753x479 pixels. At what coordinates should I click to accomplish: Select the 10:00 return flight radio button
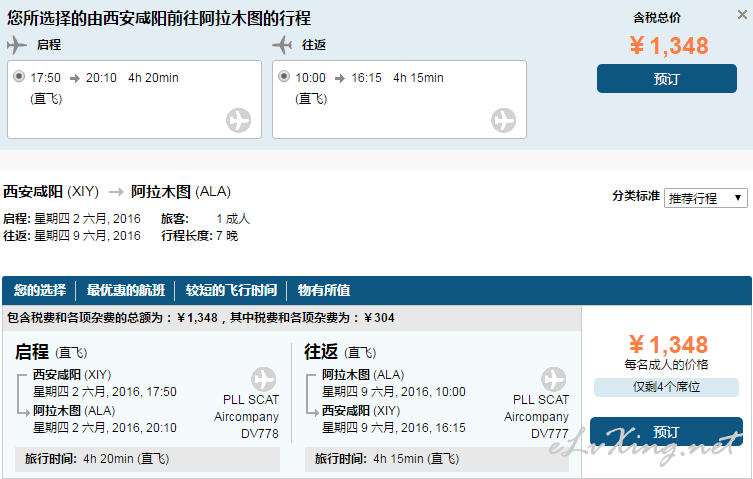pos(284,76)
